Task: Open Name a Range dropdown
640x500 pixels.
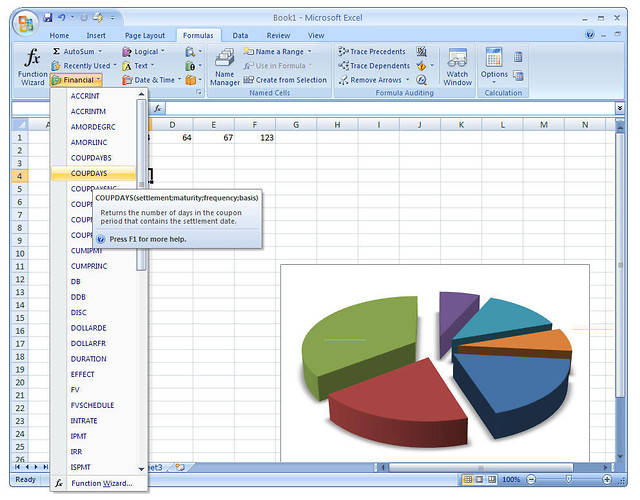Action: [278, 51]
